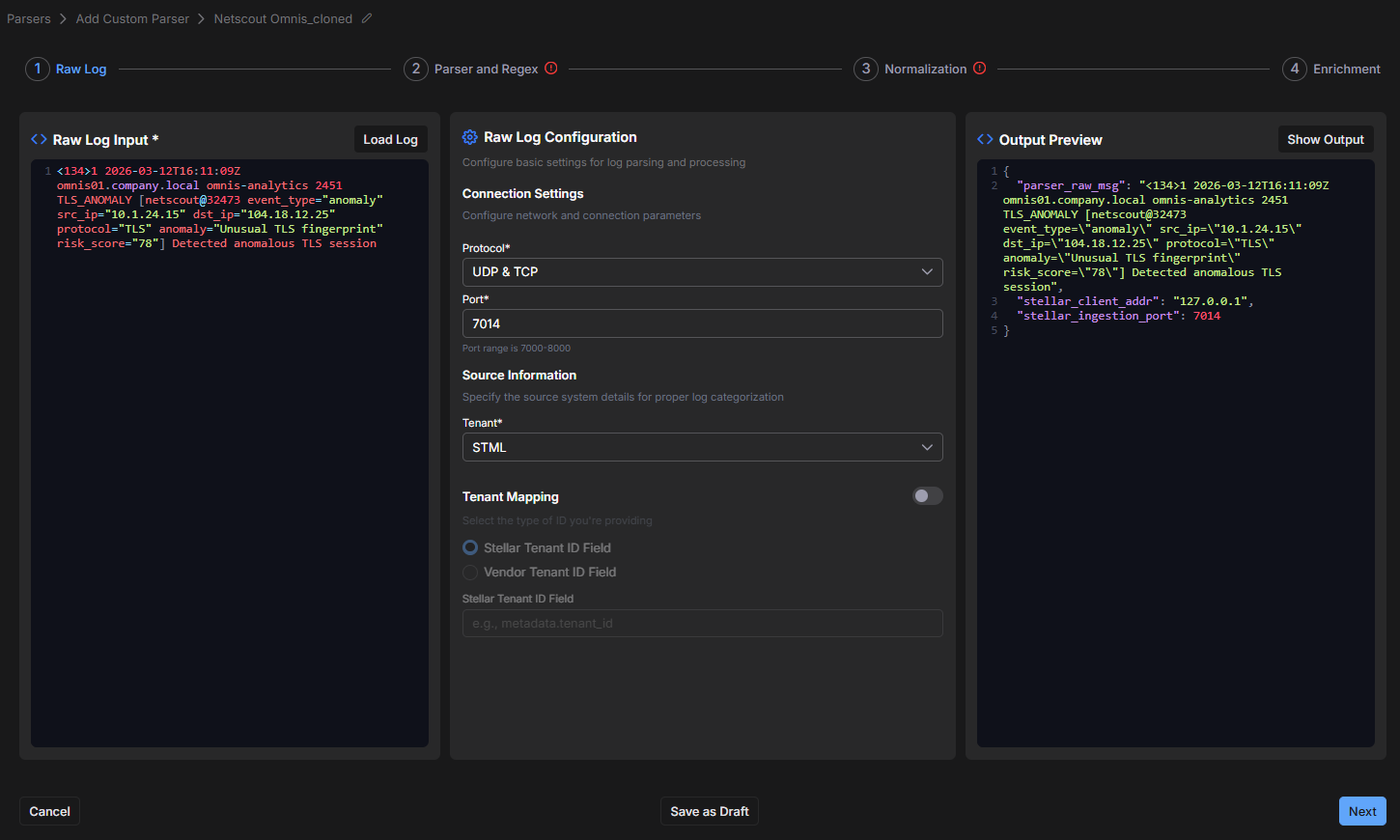
Task: Navigate to Parsers breadcrumb link
Action: click(x=29, y=18)
